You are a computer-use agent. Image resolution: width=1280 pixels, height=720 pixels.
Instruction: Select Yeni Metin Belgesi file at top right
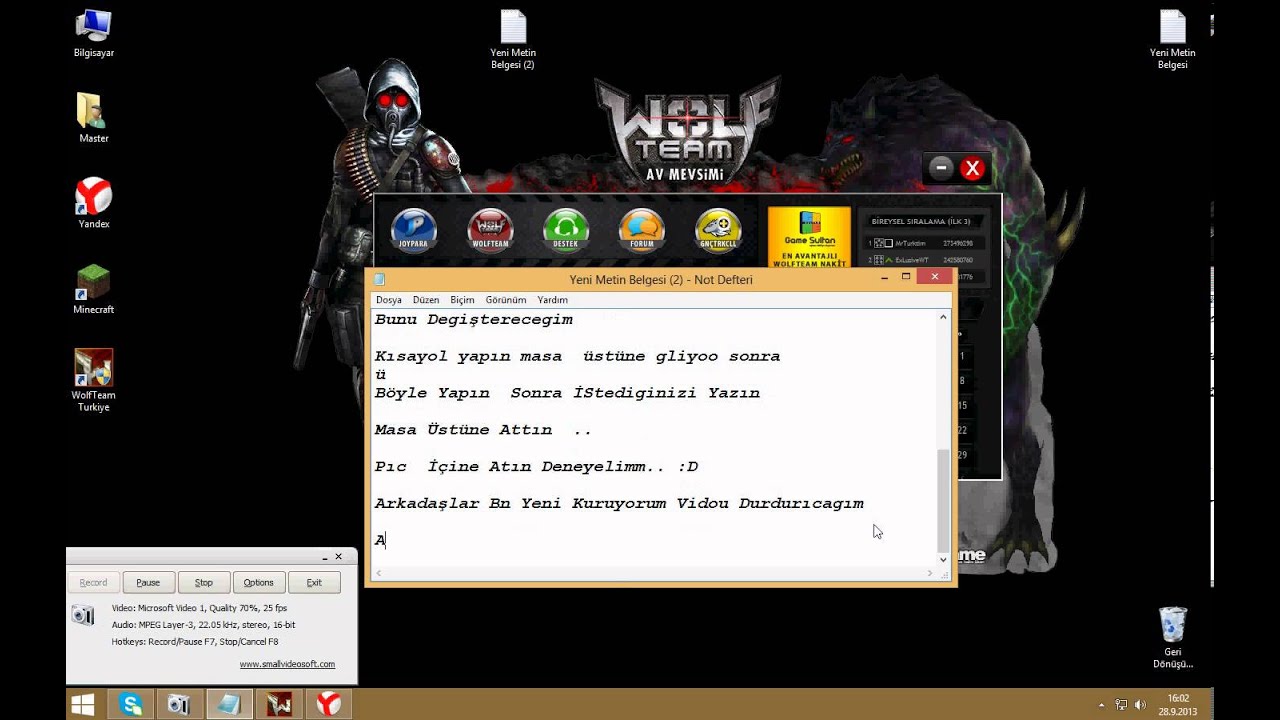click(x=1173, y=39)
